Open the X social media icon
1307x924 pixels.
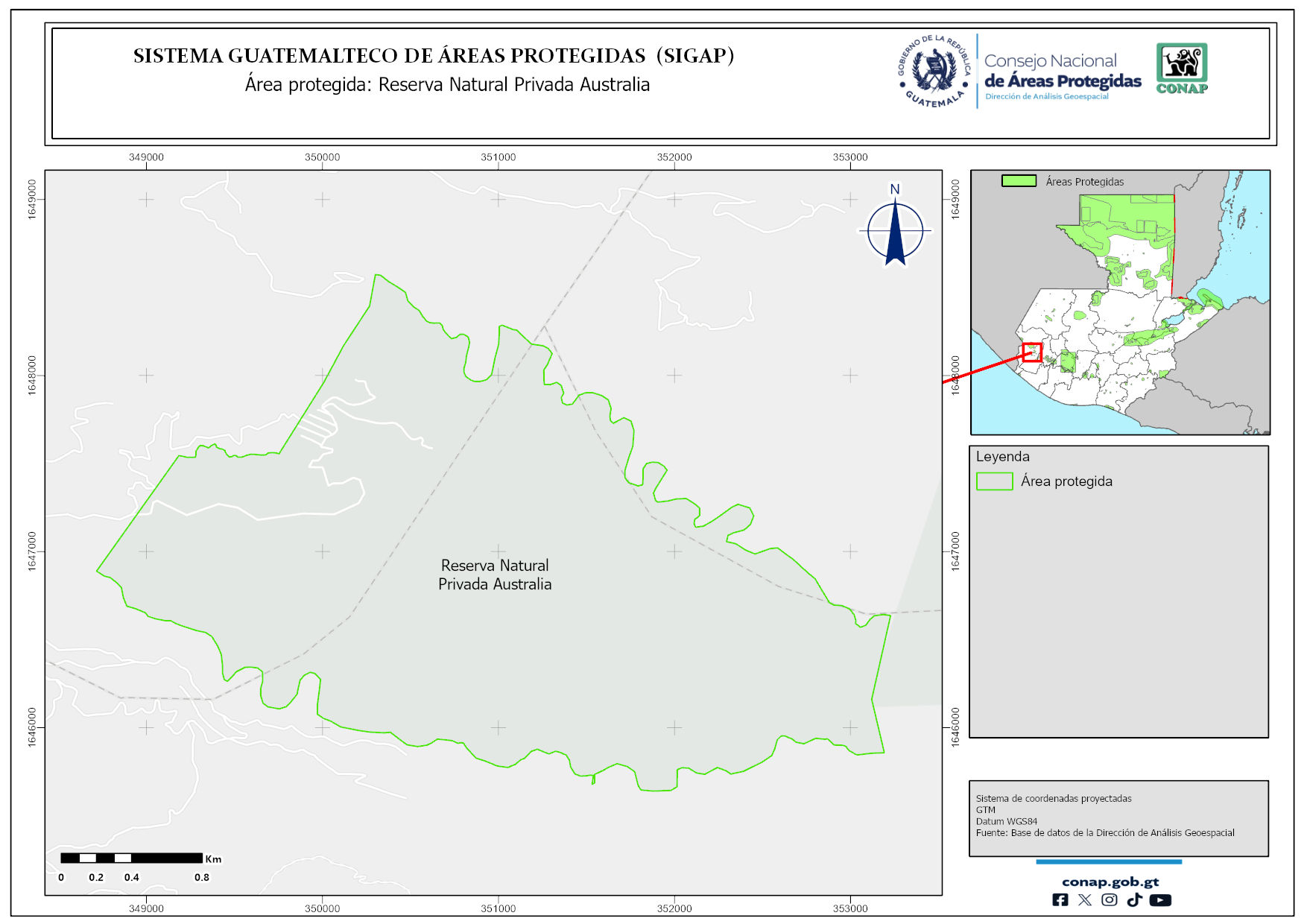click(x=1084, y=899)
